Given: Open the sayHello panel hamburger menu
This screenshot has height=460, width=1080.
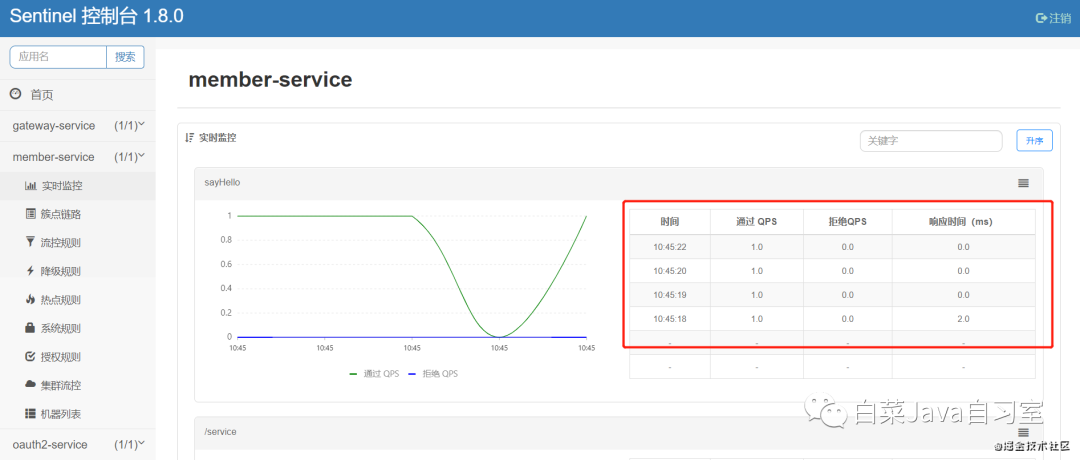Looking at the screenshot, I should (x=1024, y=183).
